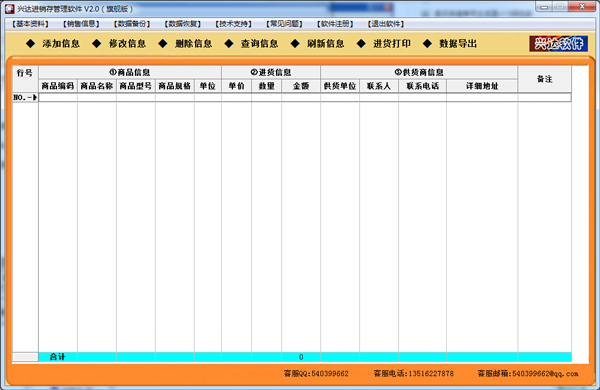Select the 退出软件 menu item
The height and width of the screenshot is (390, 600).
point(386,24)
